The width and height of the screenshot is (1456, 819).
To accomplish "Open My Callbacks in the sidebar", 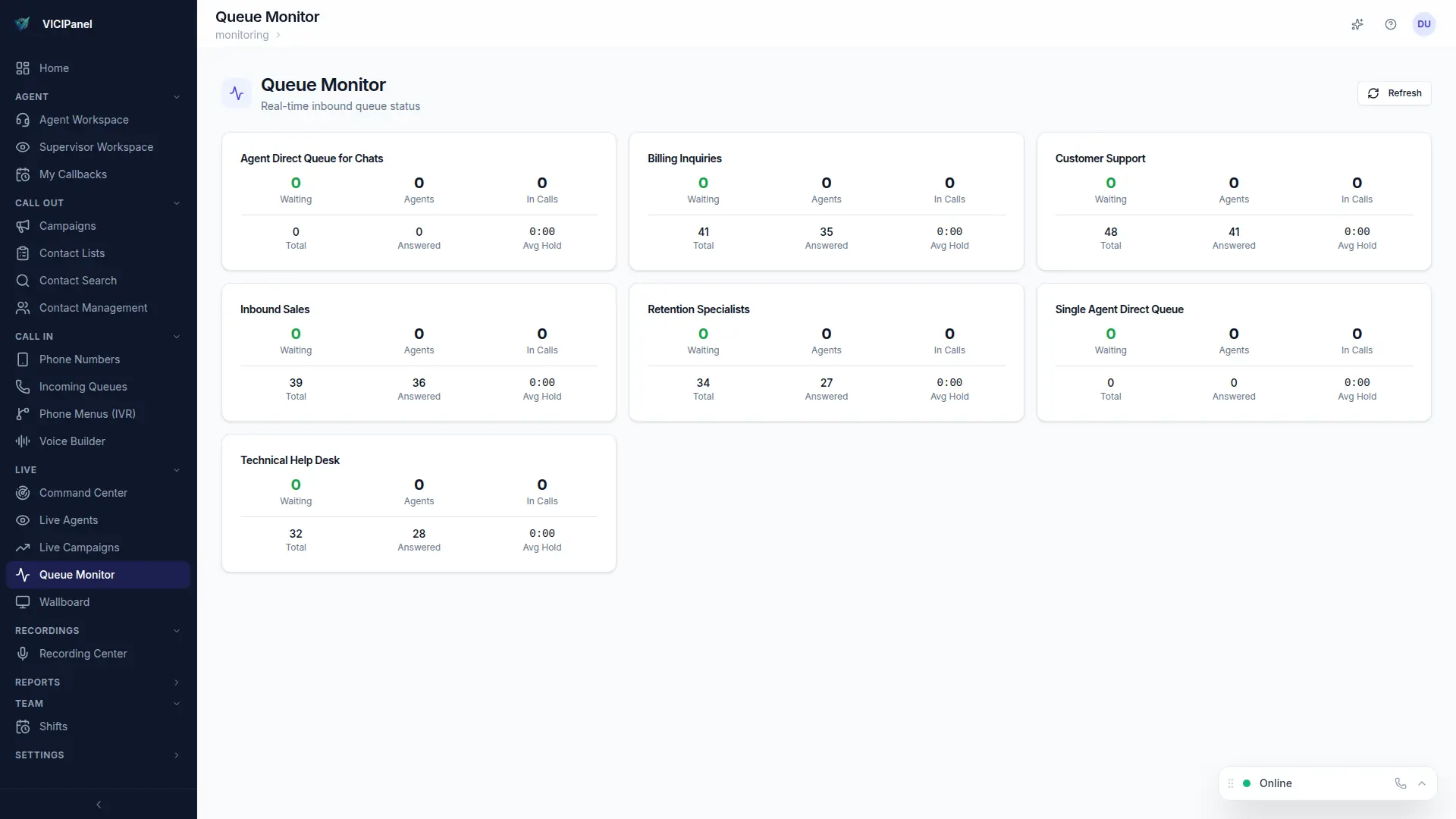I will (x=72, y=174).
